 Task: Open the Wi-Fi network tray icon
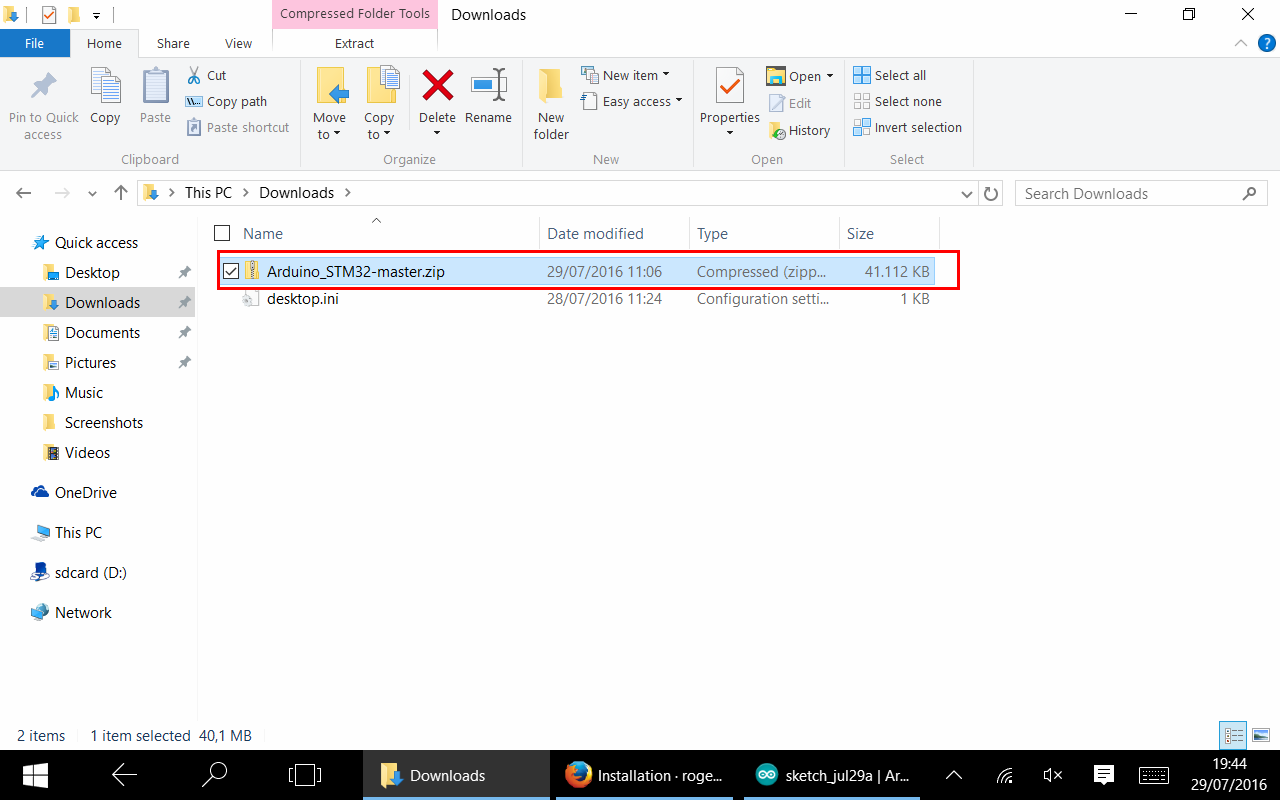pos(1005,775)
